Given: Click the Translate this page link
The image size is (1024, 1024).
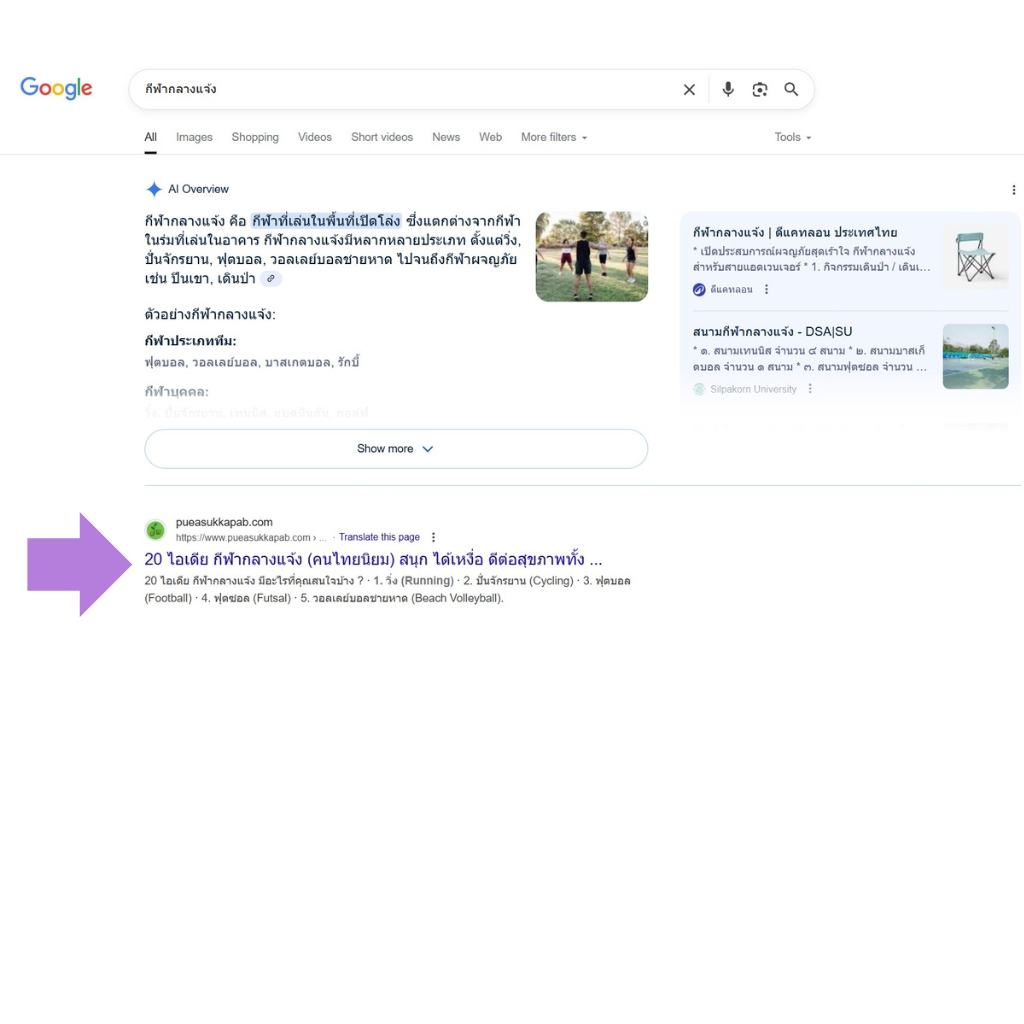Looking at the screenshot, I should tap(379, 537).
